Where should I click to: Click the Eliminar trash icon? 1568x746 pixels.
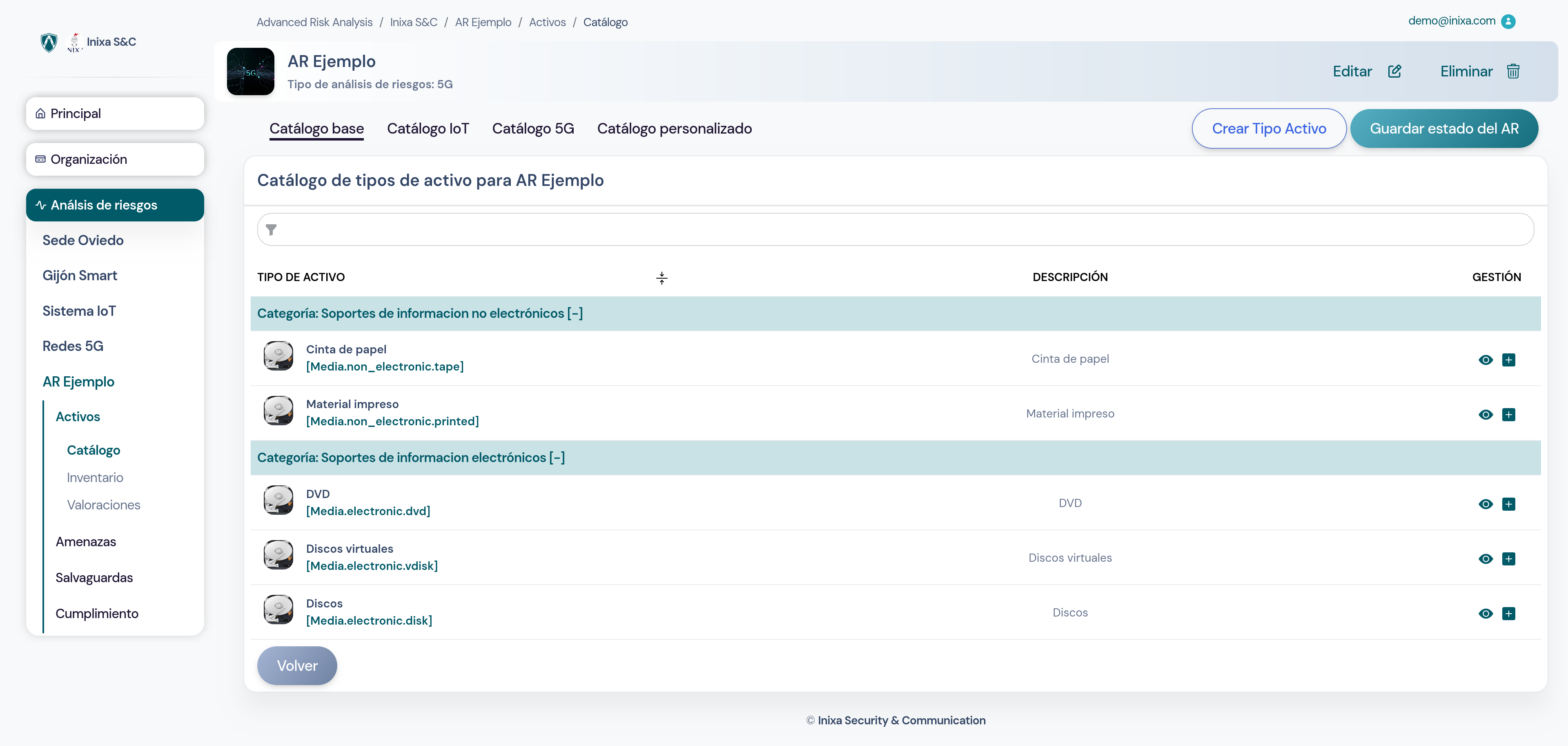[1512, 71]
